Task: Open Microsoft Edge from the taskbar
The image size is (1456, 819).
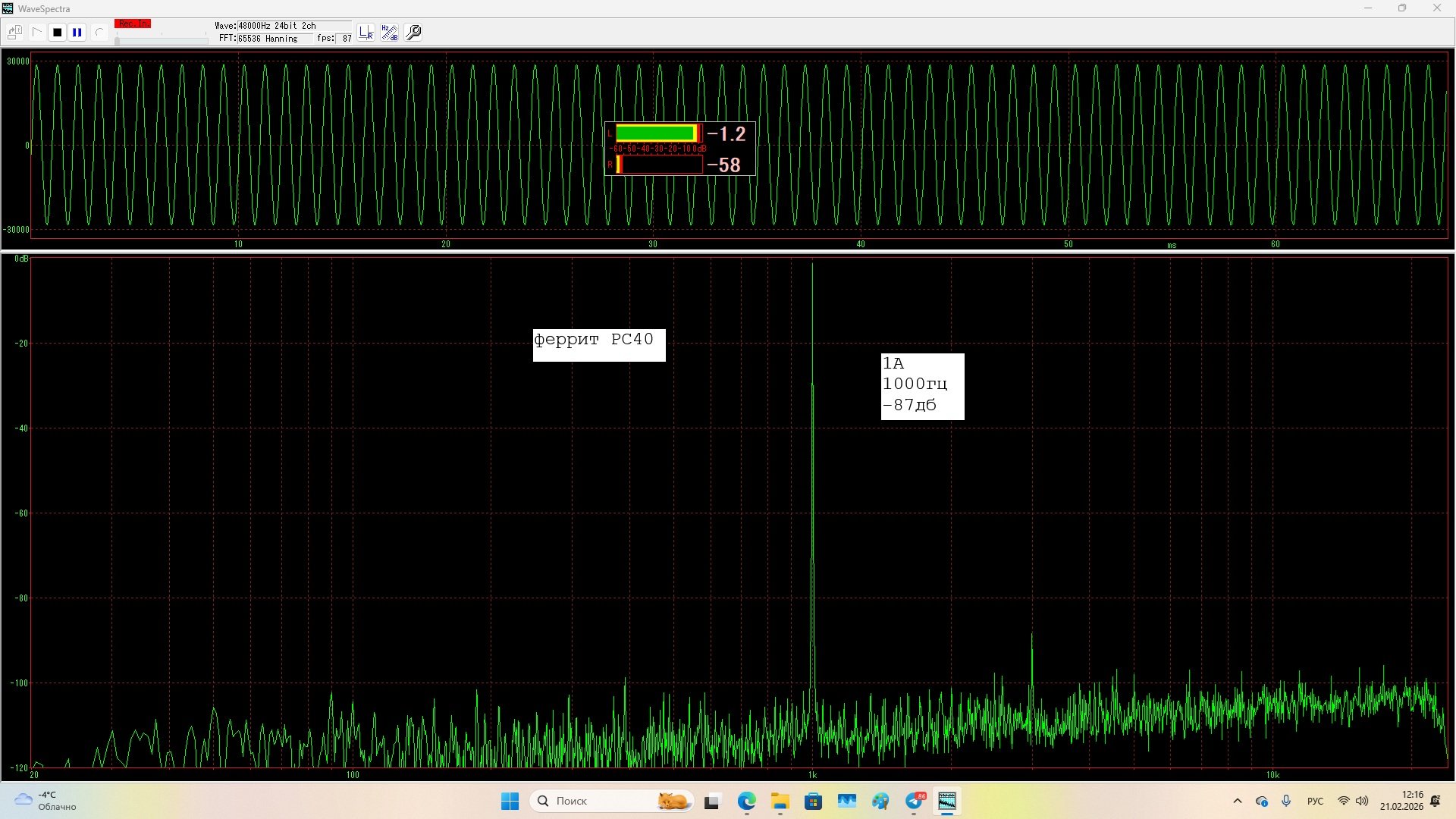Action: tap(747, 801)
